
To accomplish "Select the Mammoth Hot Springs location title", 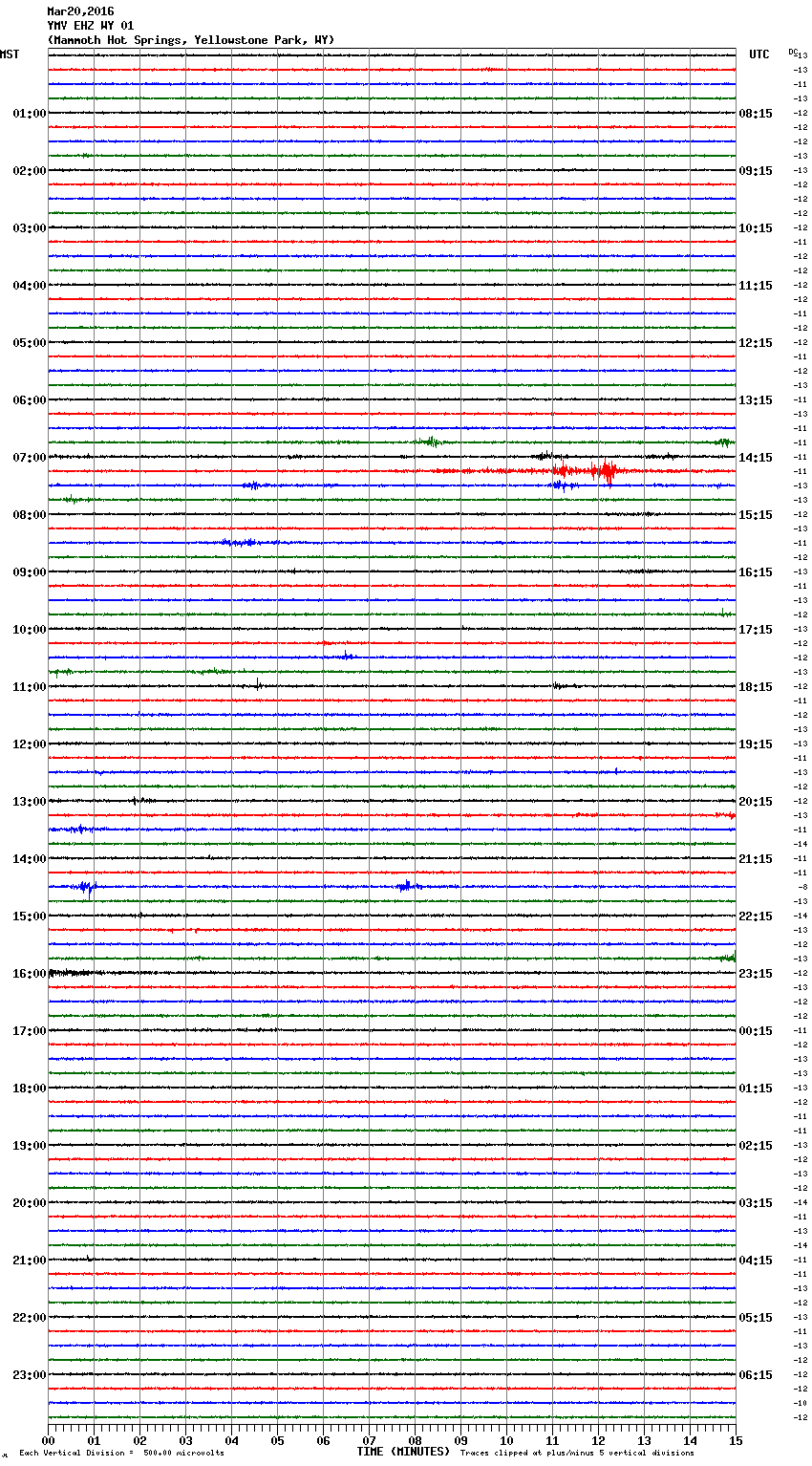I will click(x=191, y=40).
